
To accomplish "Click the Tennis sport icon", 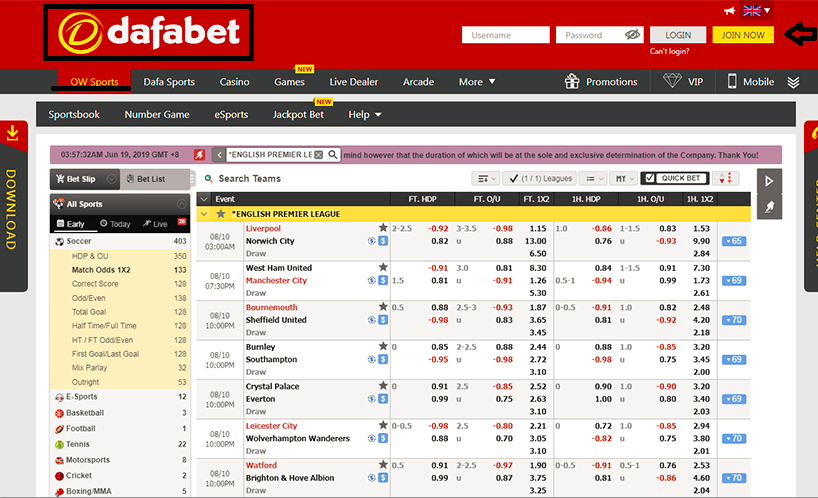I will [x=59, y=444].
